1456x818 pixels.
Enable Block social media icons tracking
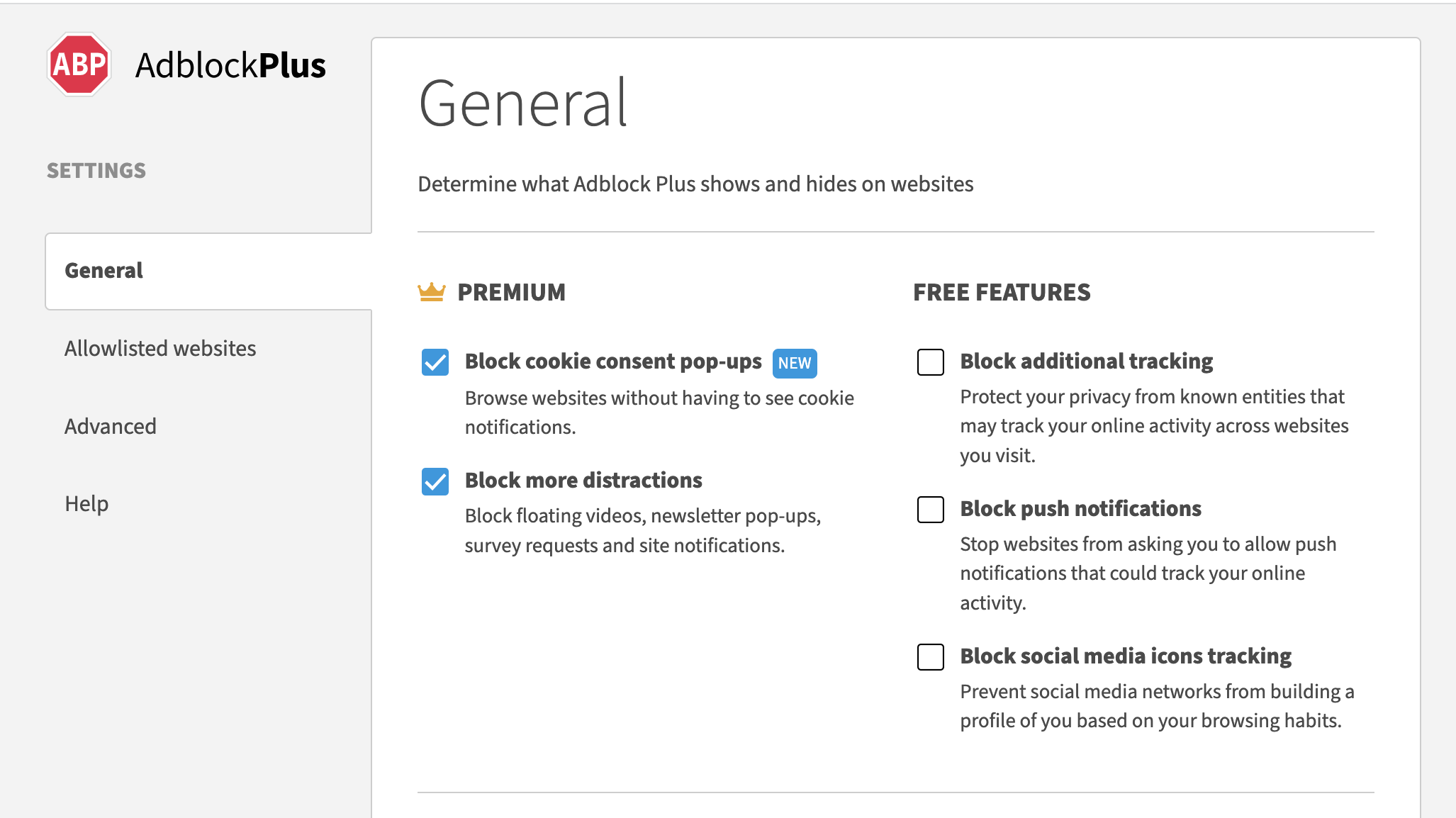[930, 657]
